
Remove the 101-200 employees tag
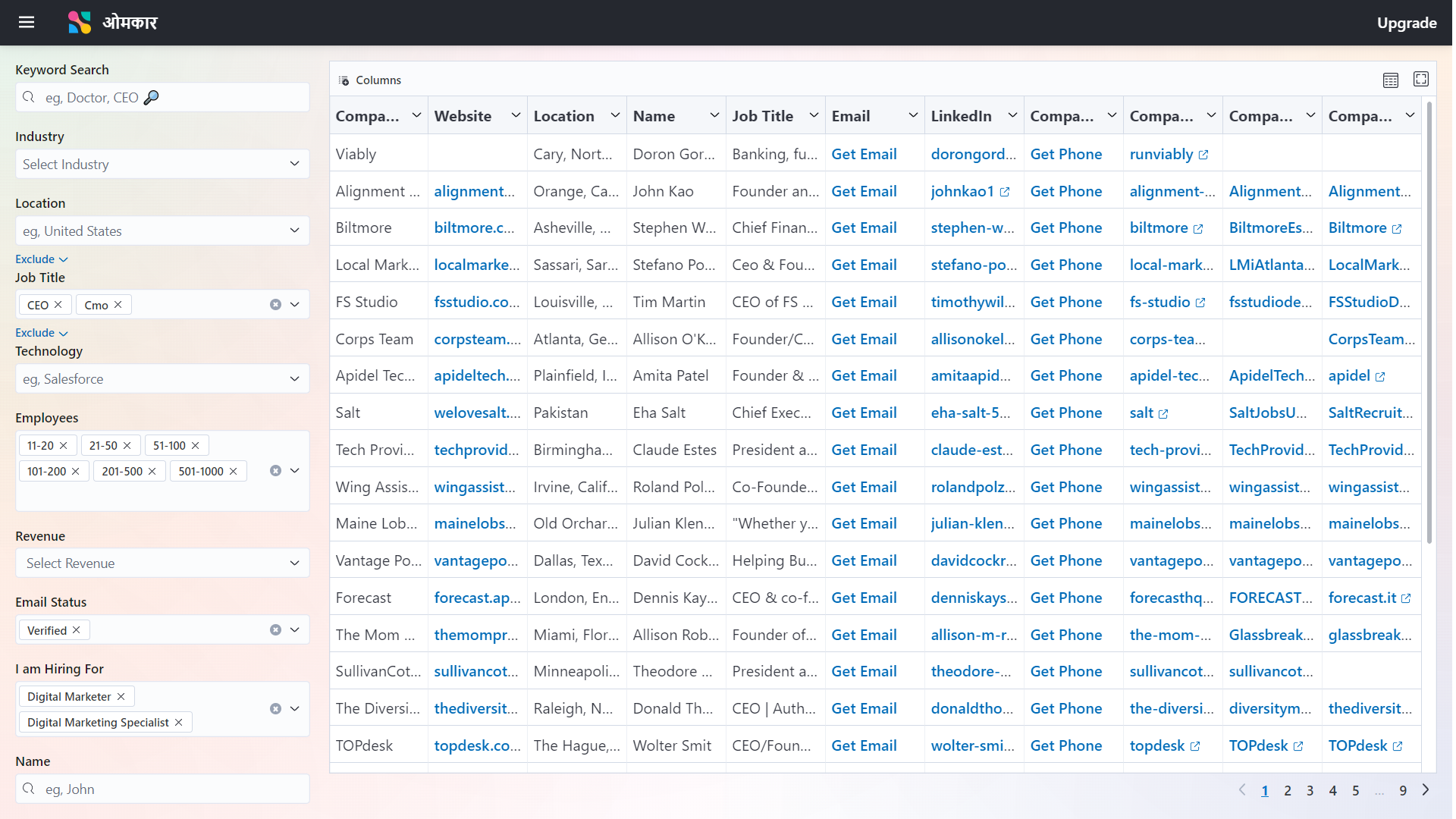76,472
